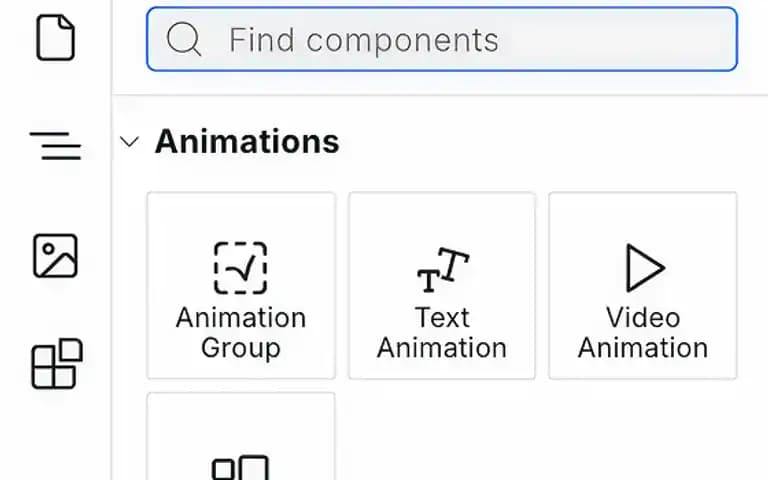
Task: Click the "Text Animation" label text
Action: coord(442,333)
